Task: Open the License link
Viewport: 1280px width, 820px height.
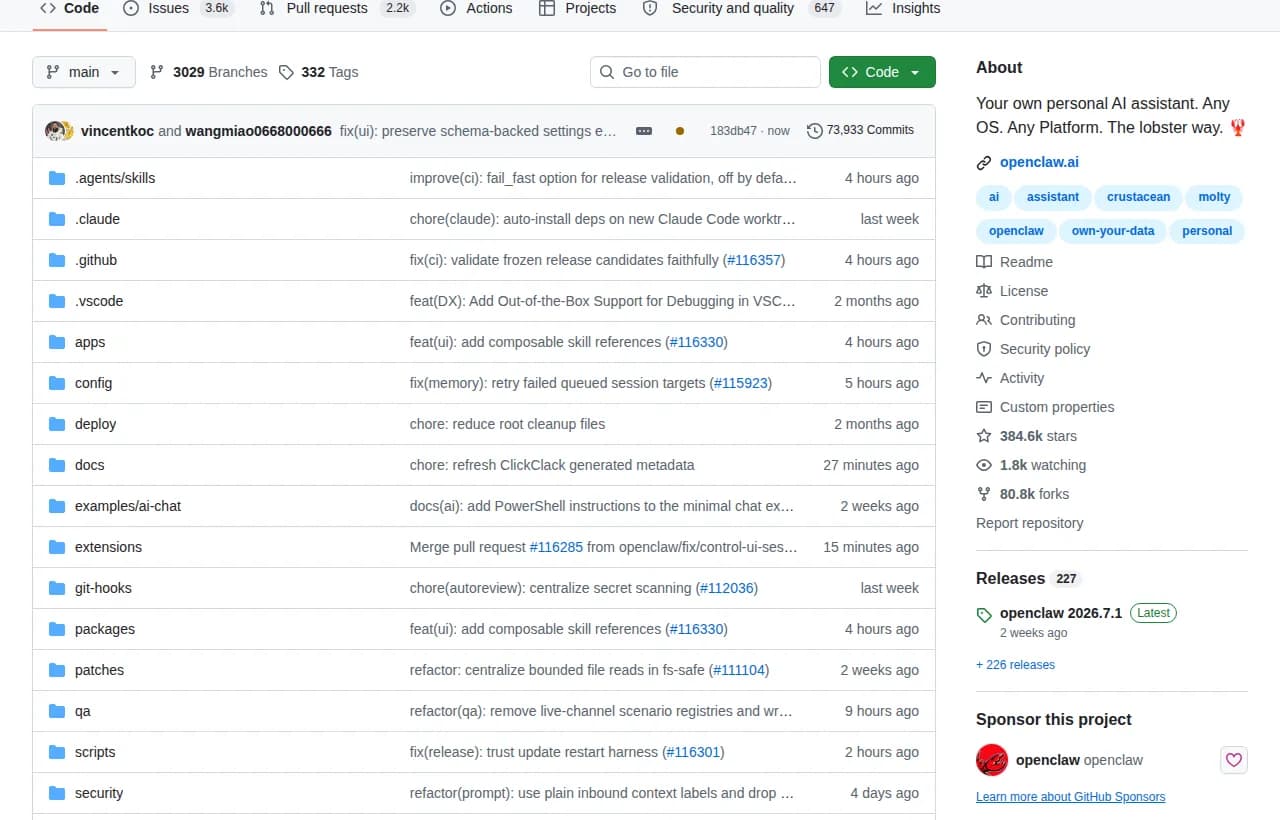Action: click(1012, 291)
